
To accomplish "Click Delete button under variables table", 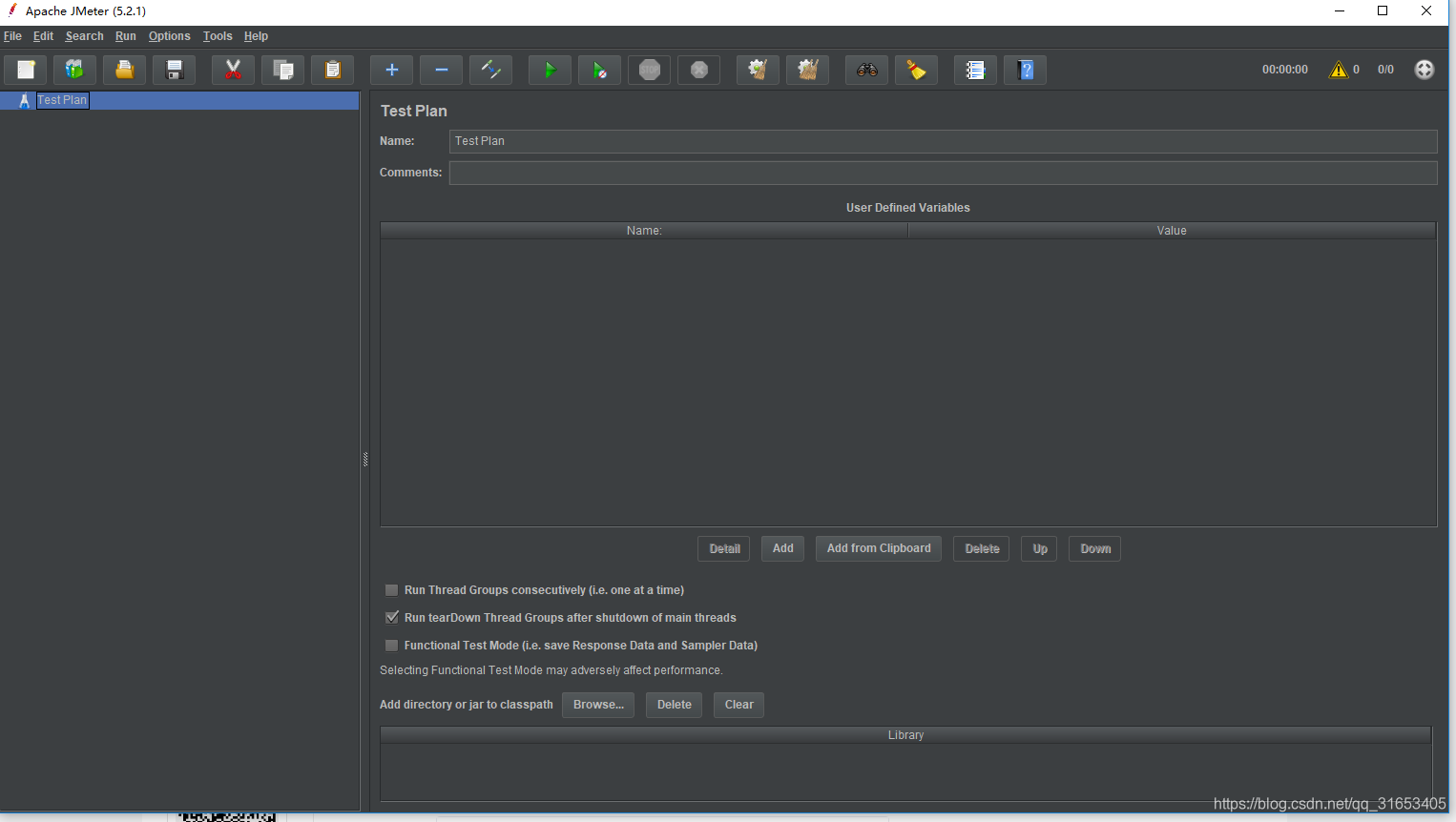I will 982,548.
